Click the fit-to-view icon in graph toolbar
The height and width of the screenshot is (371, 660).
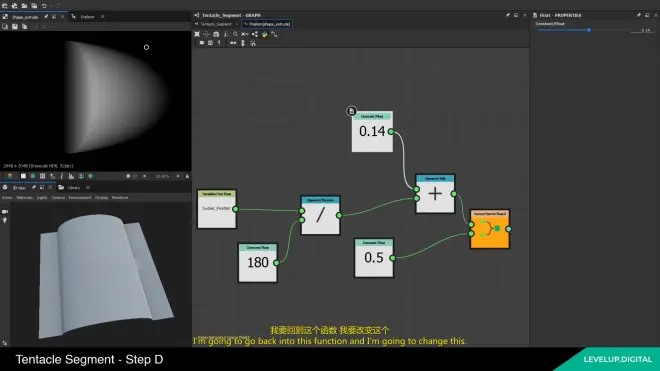[x=197, y=34]
